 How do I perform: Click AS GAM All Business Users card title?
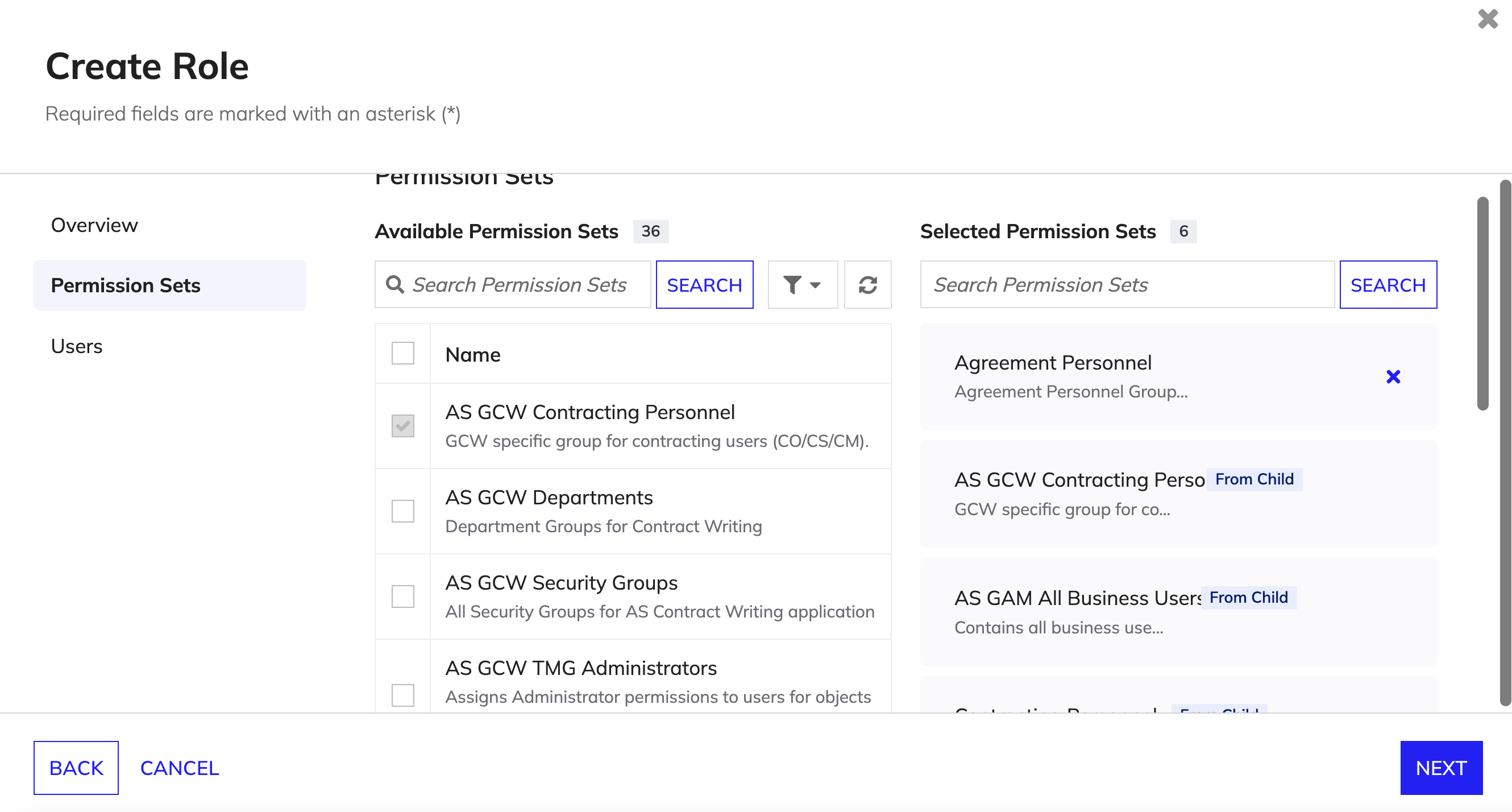point(1077,598)
